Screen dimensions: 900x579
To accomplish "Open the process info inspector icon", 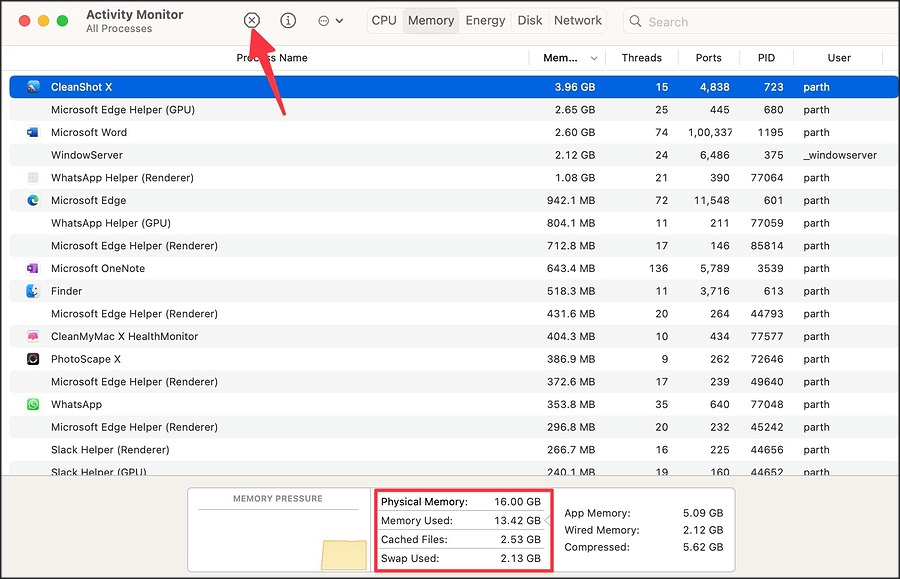I will (288, 21).
